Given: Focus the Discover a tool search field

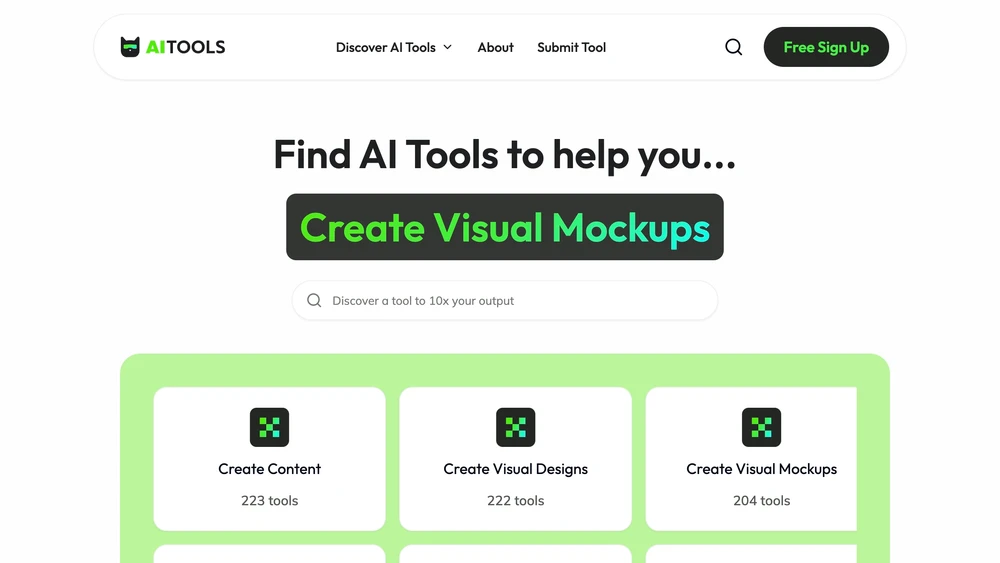Looking at the screenshot, I should click(x=504, y=300).
